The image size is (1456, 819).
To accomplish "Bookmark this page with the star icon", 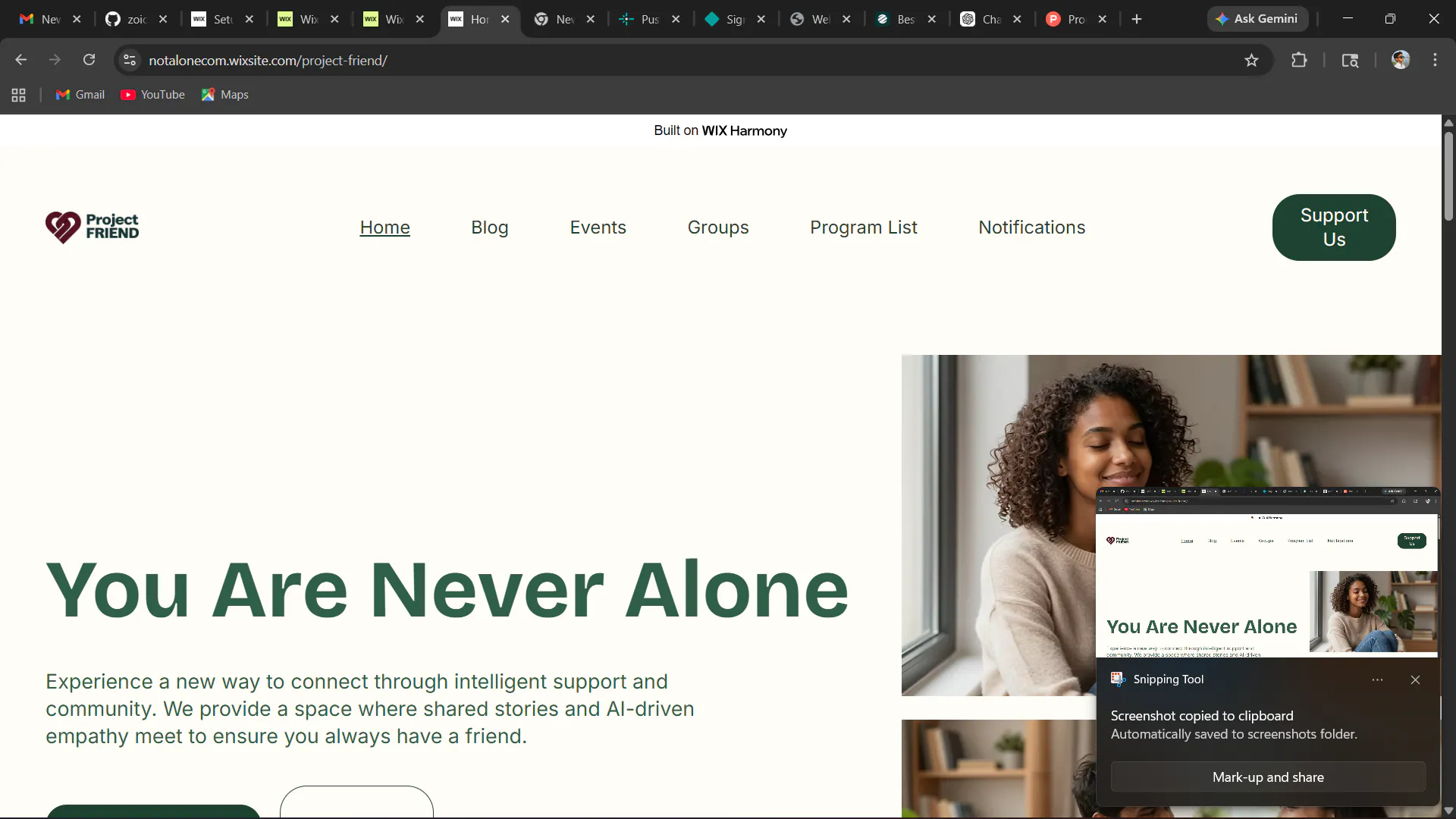I will point(1251,60).
